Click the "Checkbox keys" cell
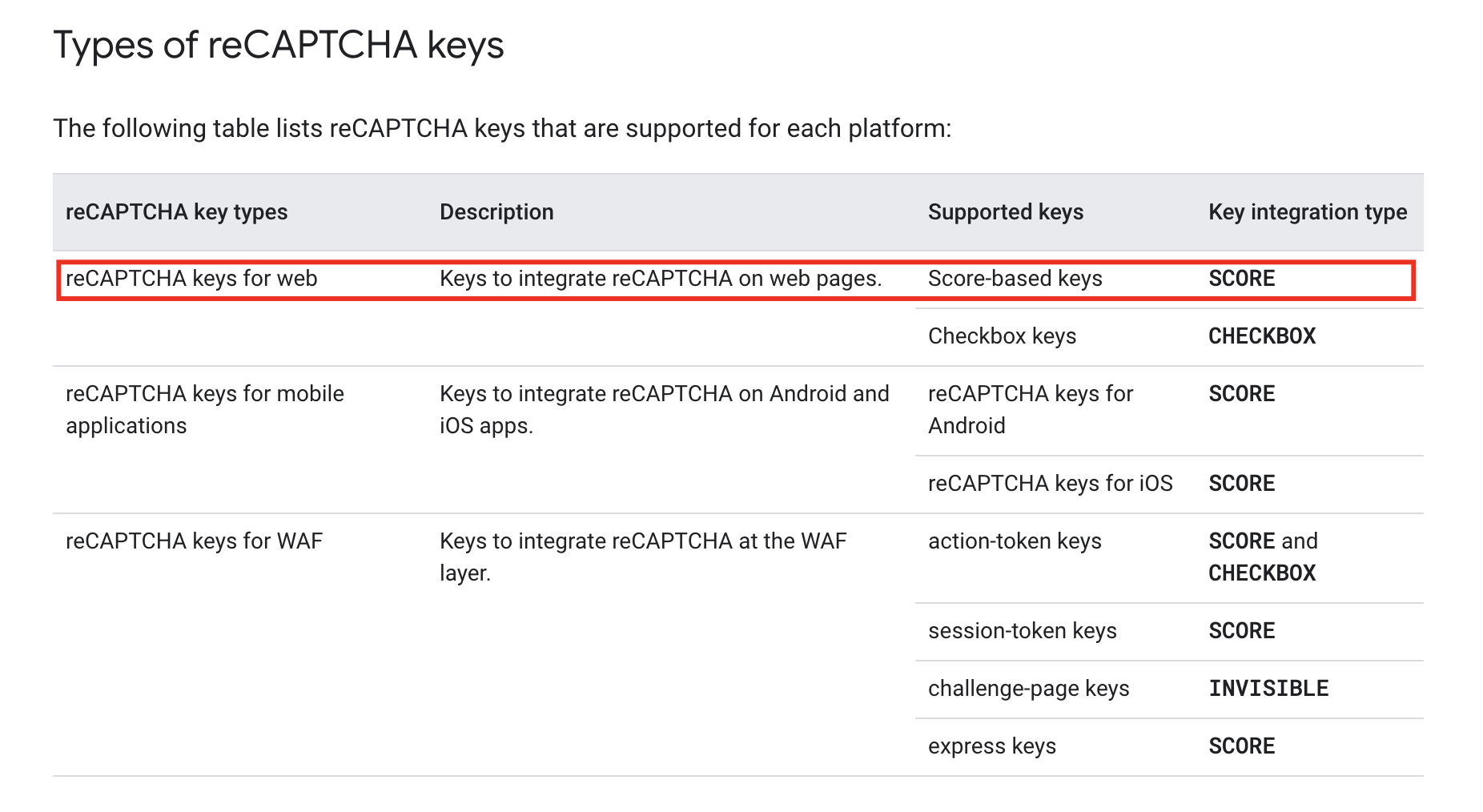Image resolution: width=1483 pixels, height=812 pixels. 1002,336
